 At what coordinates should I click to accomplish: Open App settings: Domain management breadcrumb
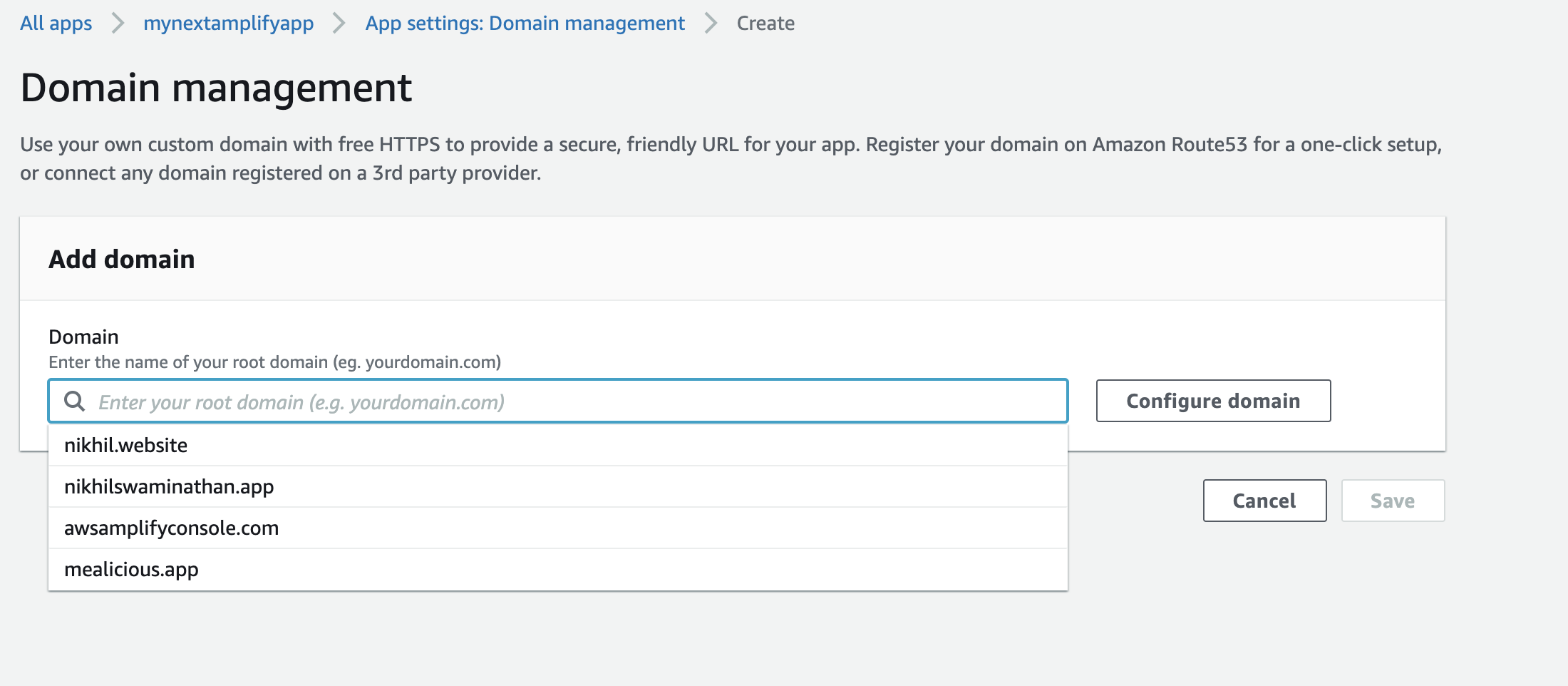pos(525,23)
